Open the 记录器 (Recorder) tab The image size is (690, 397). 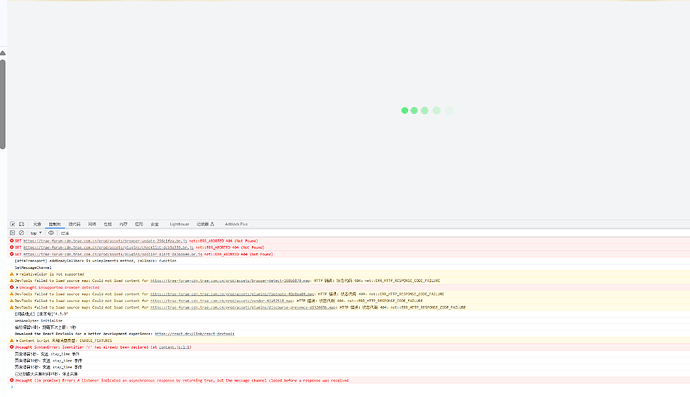[206, 224]
